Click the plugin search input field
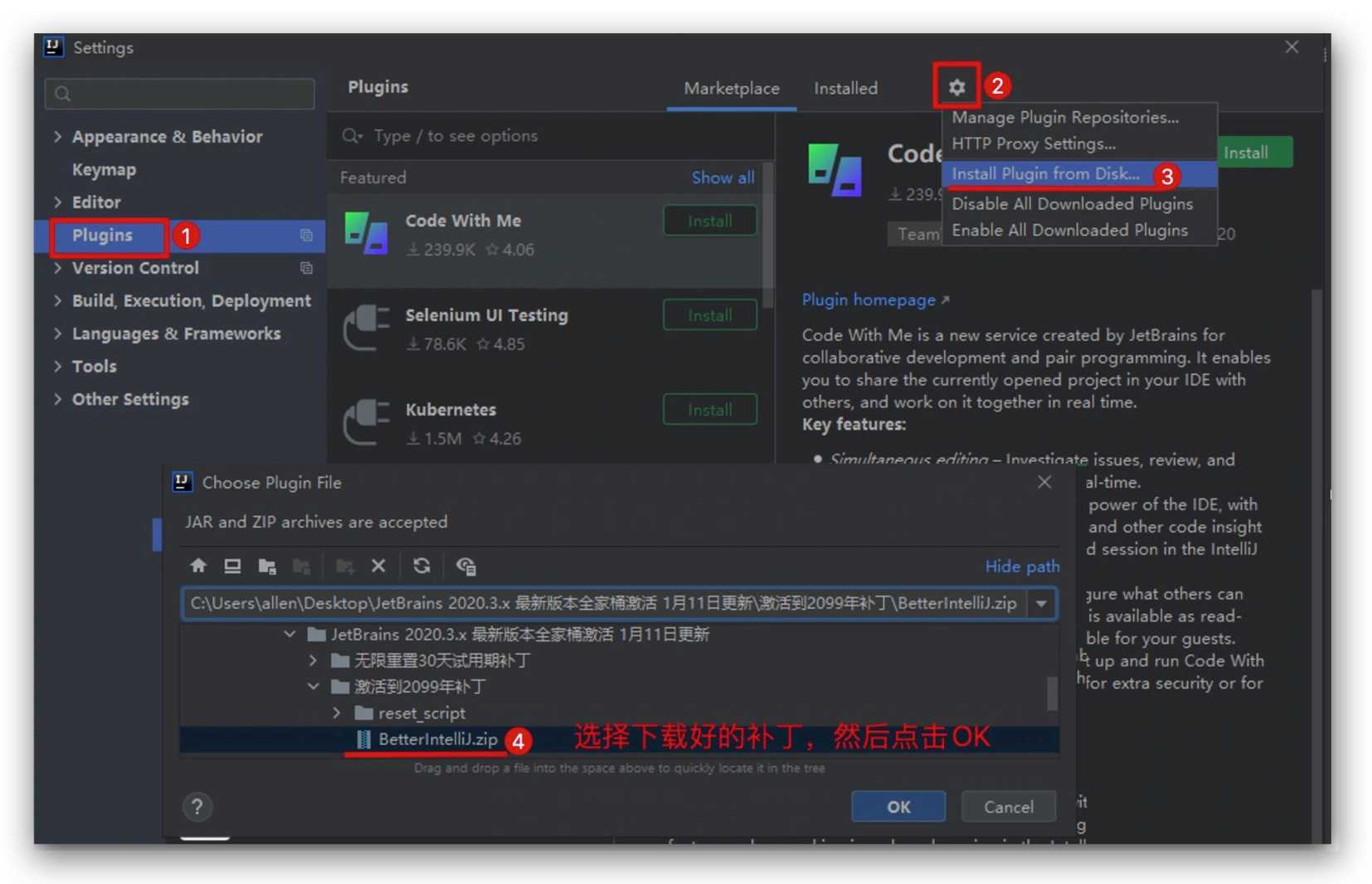Screen dimensions: 1372x884 552,136
